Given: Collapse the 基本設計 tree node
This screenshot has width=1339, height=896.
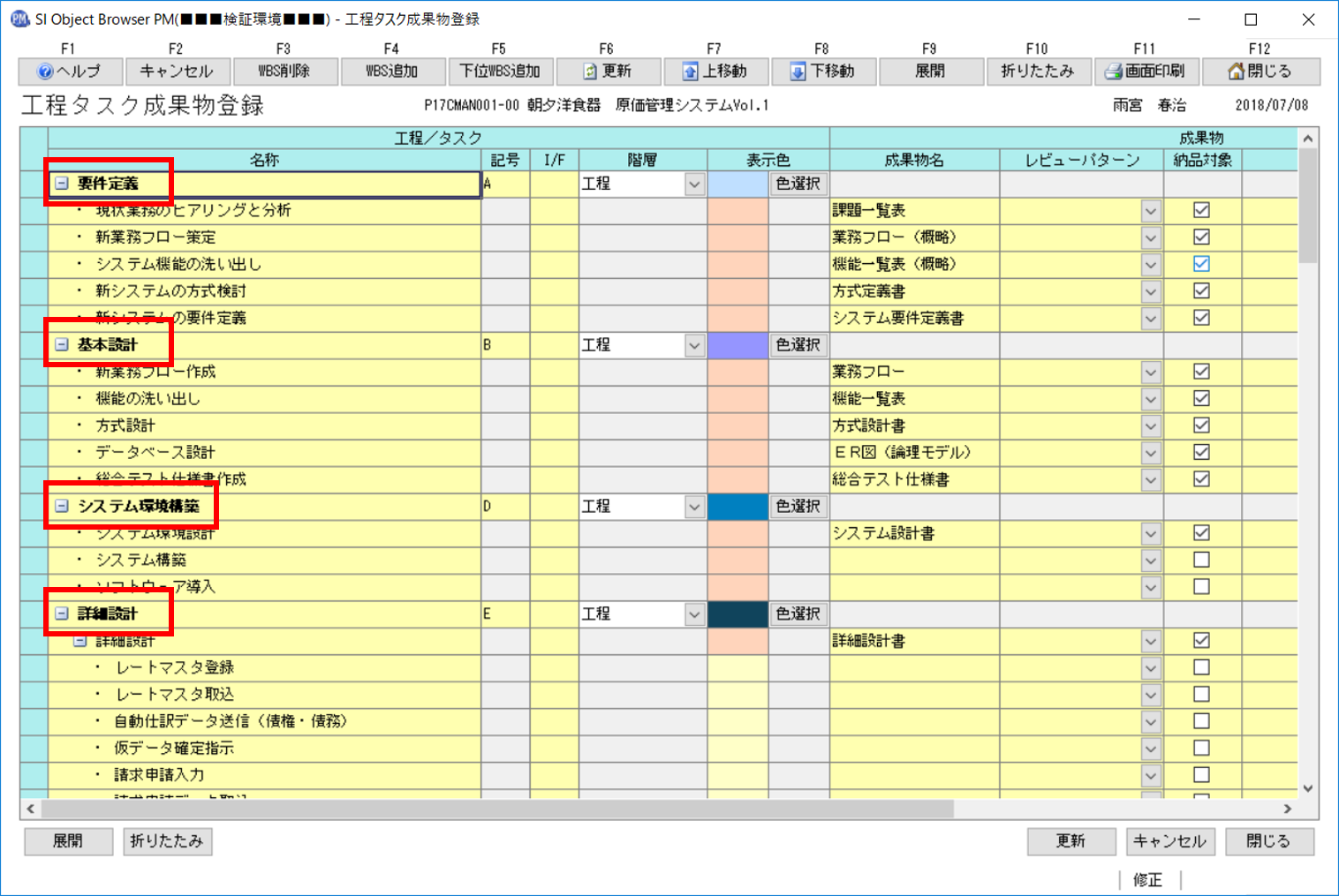Looking at the screenshot, I should [x=62, y=345].
